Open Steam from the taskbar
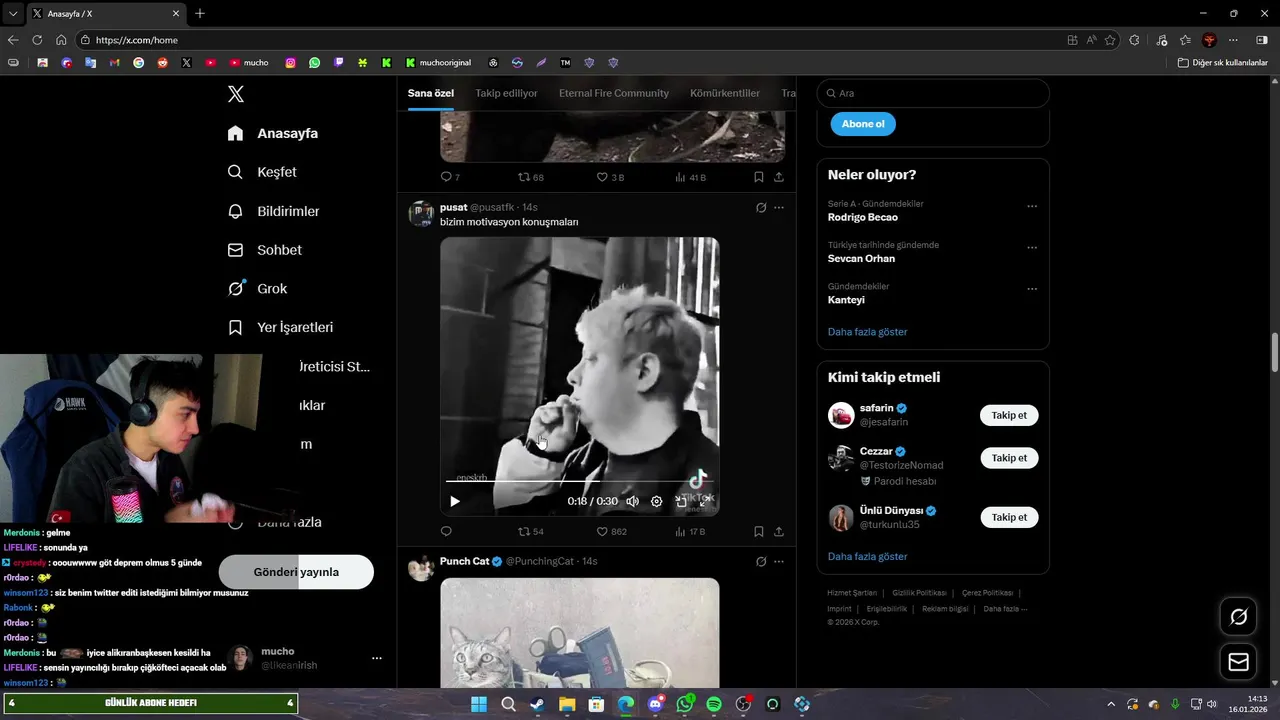The height and width of the screenshot is (720, 1280). 538,704
